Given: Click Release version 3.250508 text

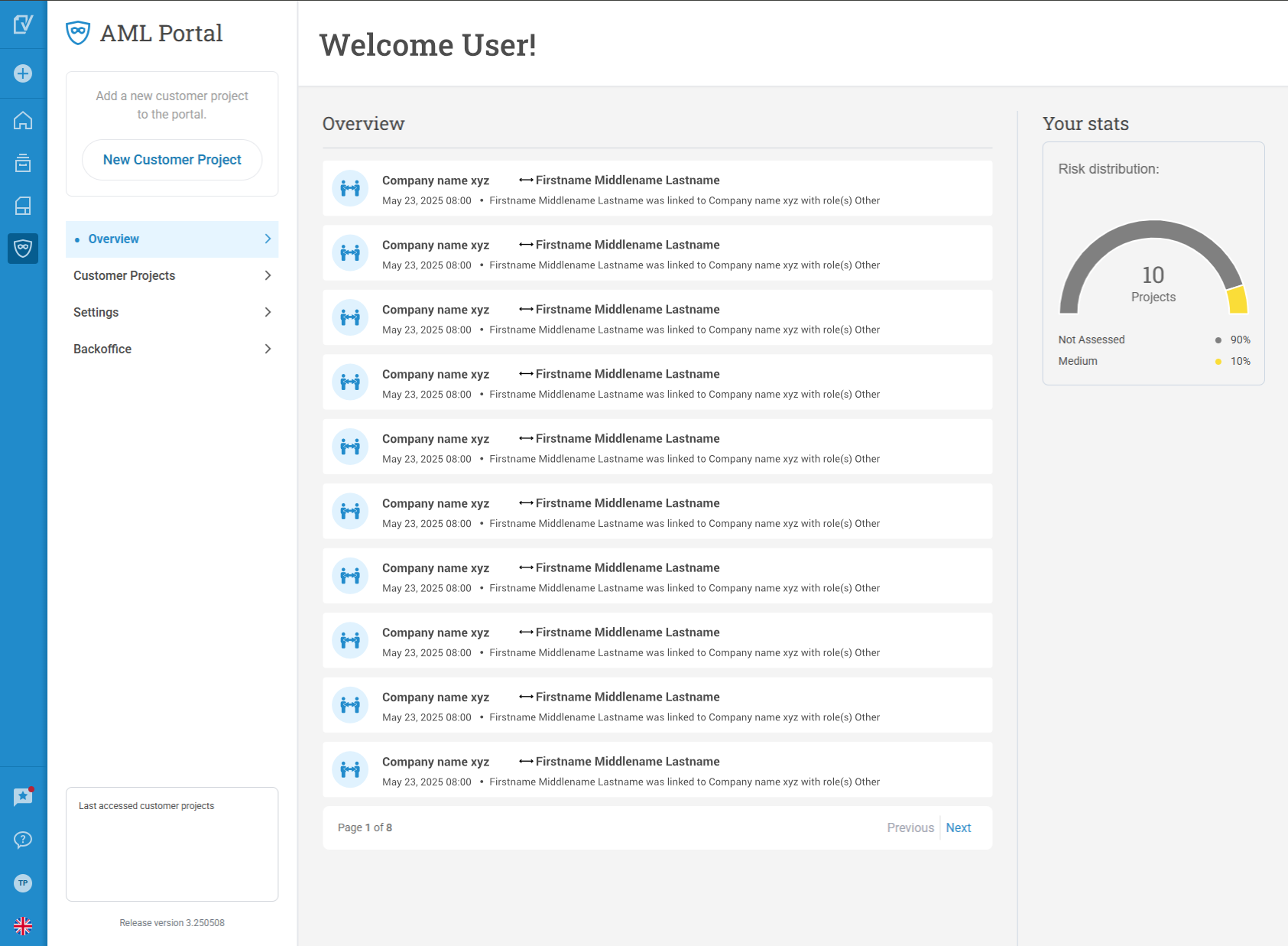Looking at the screenshot, I should pyautogui.click(x=172, y=923).
